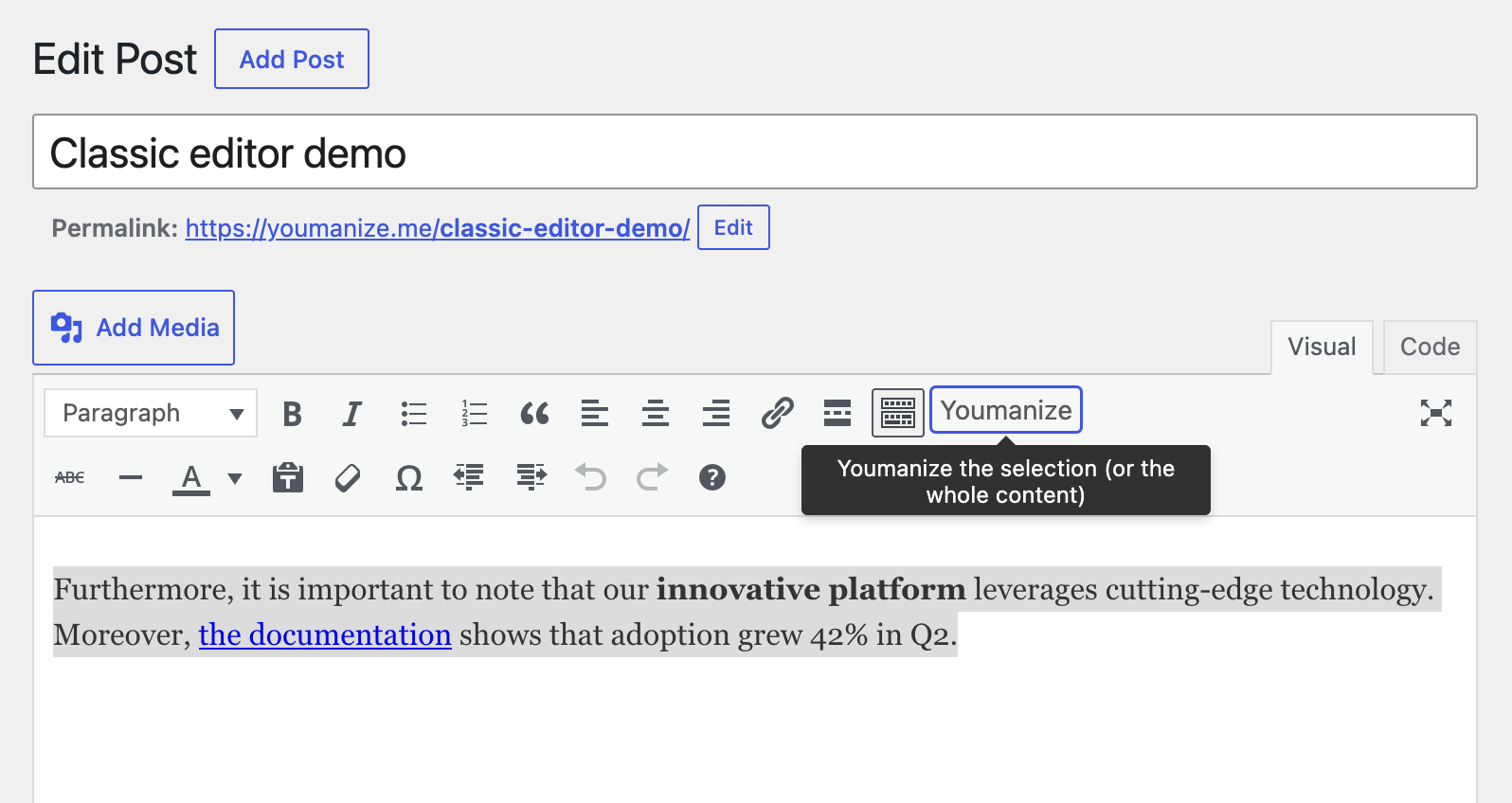Viewport: 1512px width, 803px height.
Task: Apply strikethrough formatting
Action: click(x=70, y=477)
